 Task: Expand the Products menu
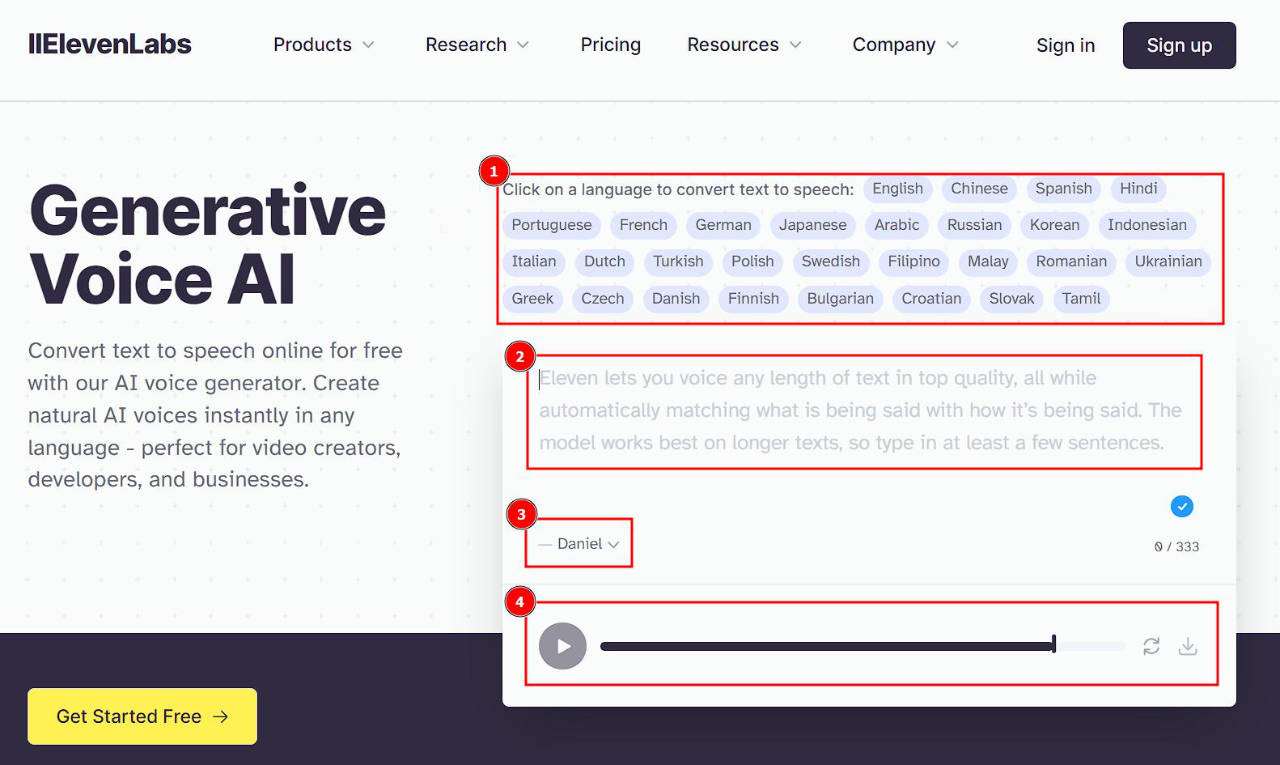pyautogui.click(x=324, y=45)
